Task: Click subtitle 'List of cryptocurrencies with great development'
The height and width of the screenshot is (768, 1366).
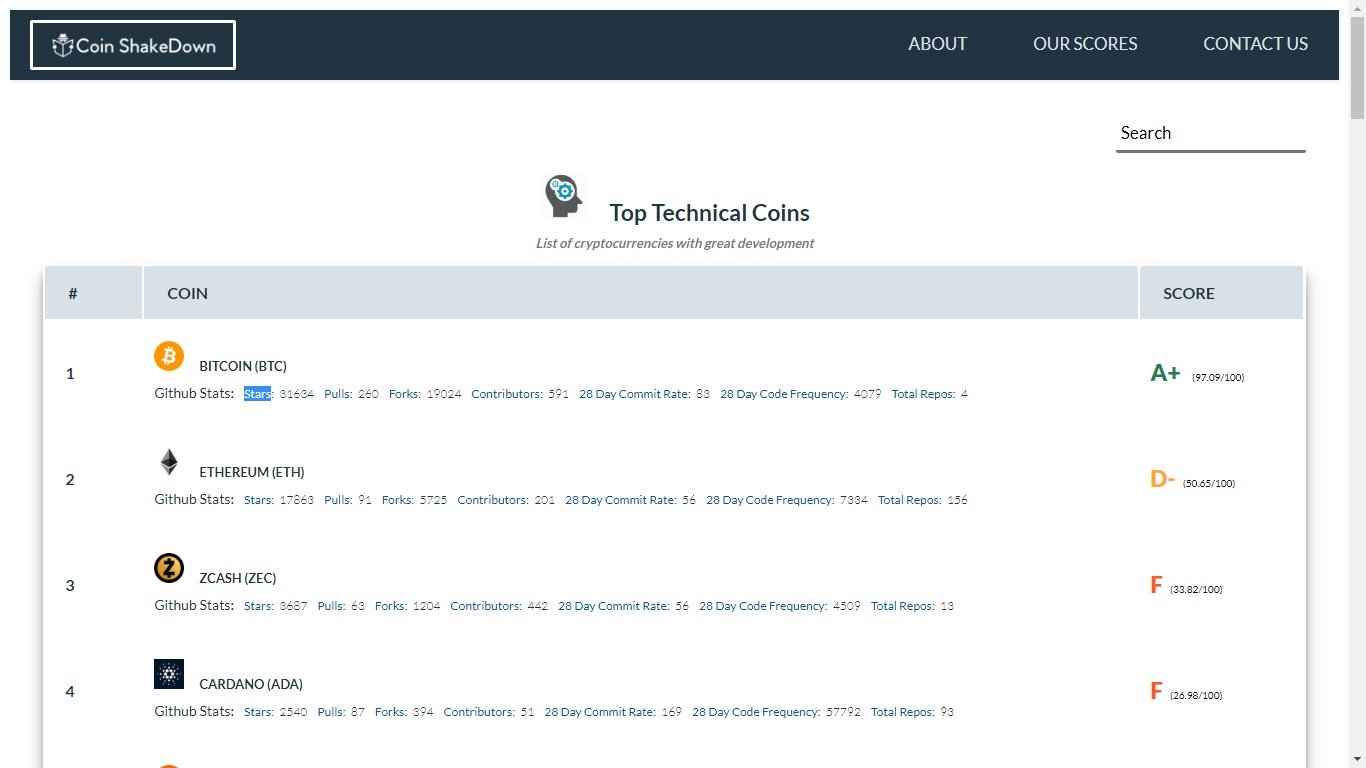Action: 675,243
